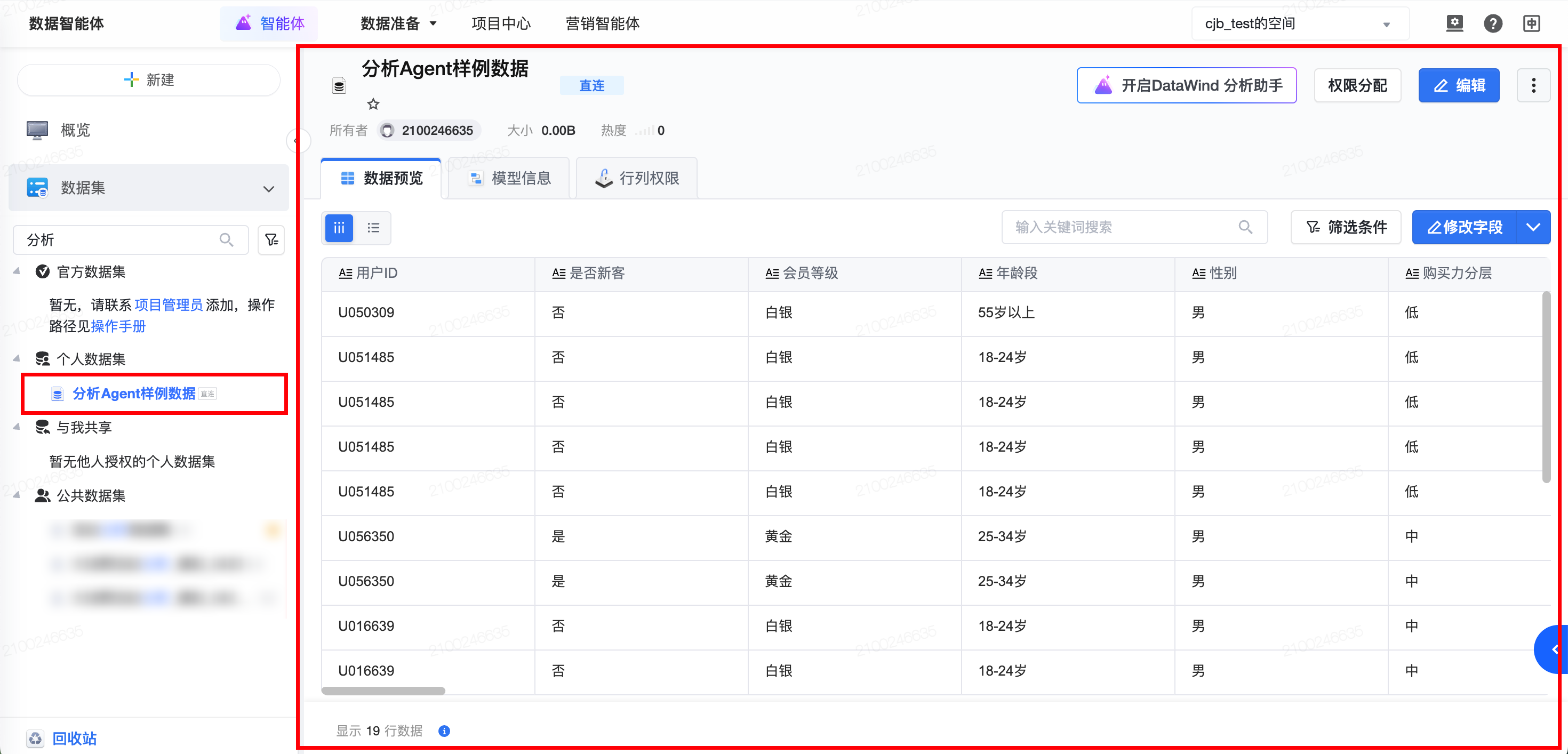
Task: Switch to 行列权限 tab
Action: [637, 178]
